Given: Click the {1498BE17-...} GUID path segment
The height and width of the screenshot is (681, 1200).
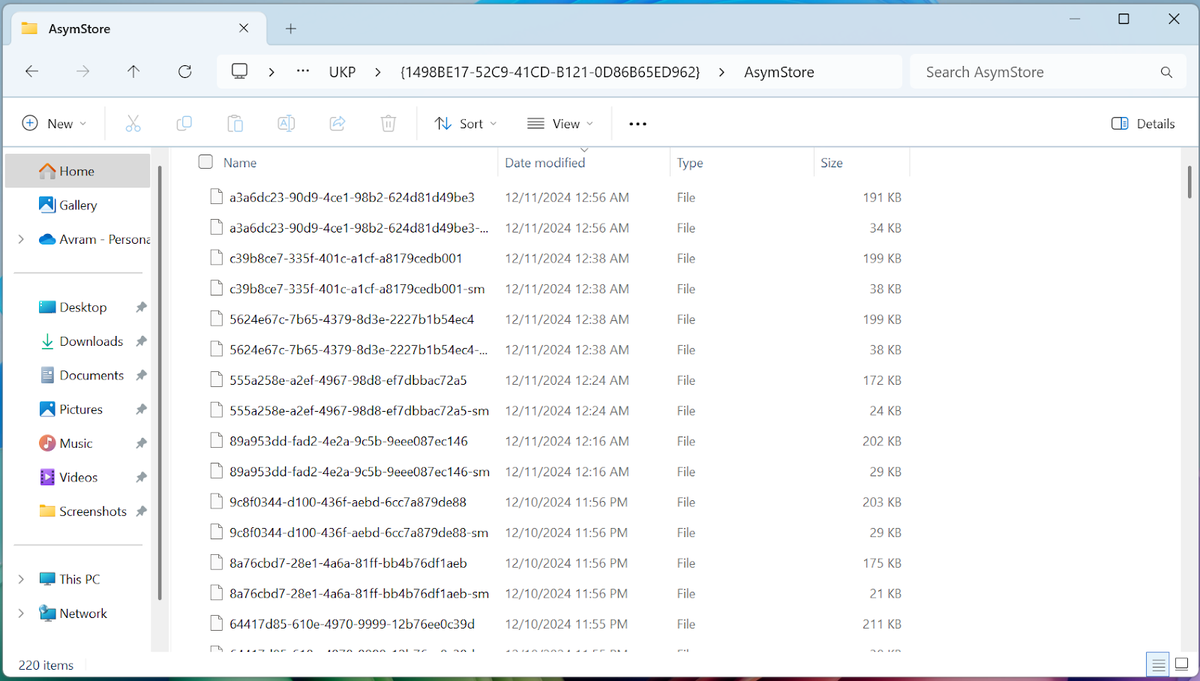Looking at the screenshot, I should tap(550, 72).
